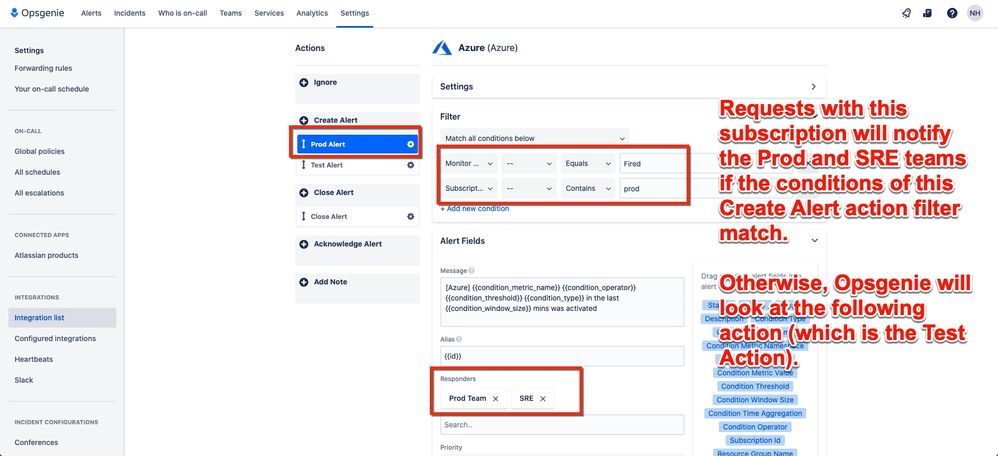
Task: Click the plus icon beside Add Note
Action: 304,282
